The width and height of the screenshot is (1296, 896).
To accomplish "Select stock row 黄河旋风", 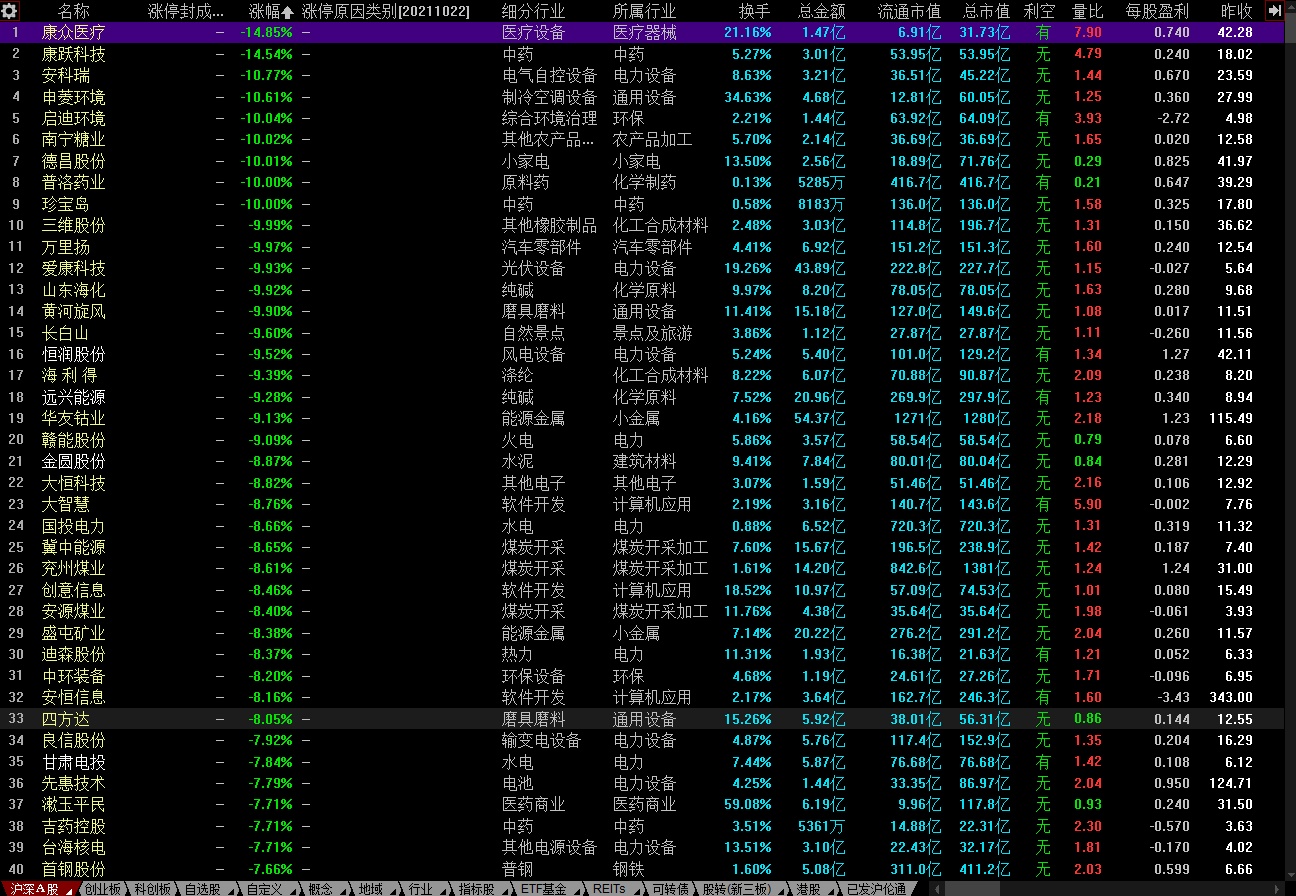I will pos(642,311).
